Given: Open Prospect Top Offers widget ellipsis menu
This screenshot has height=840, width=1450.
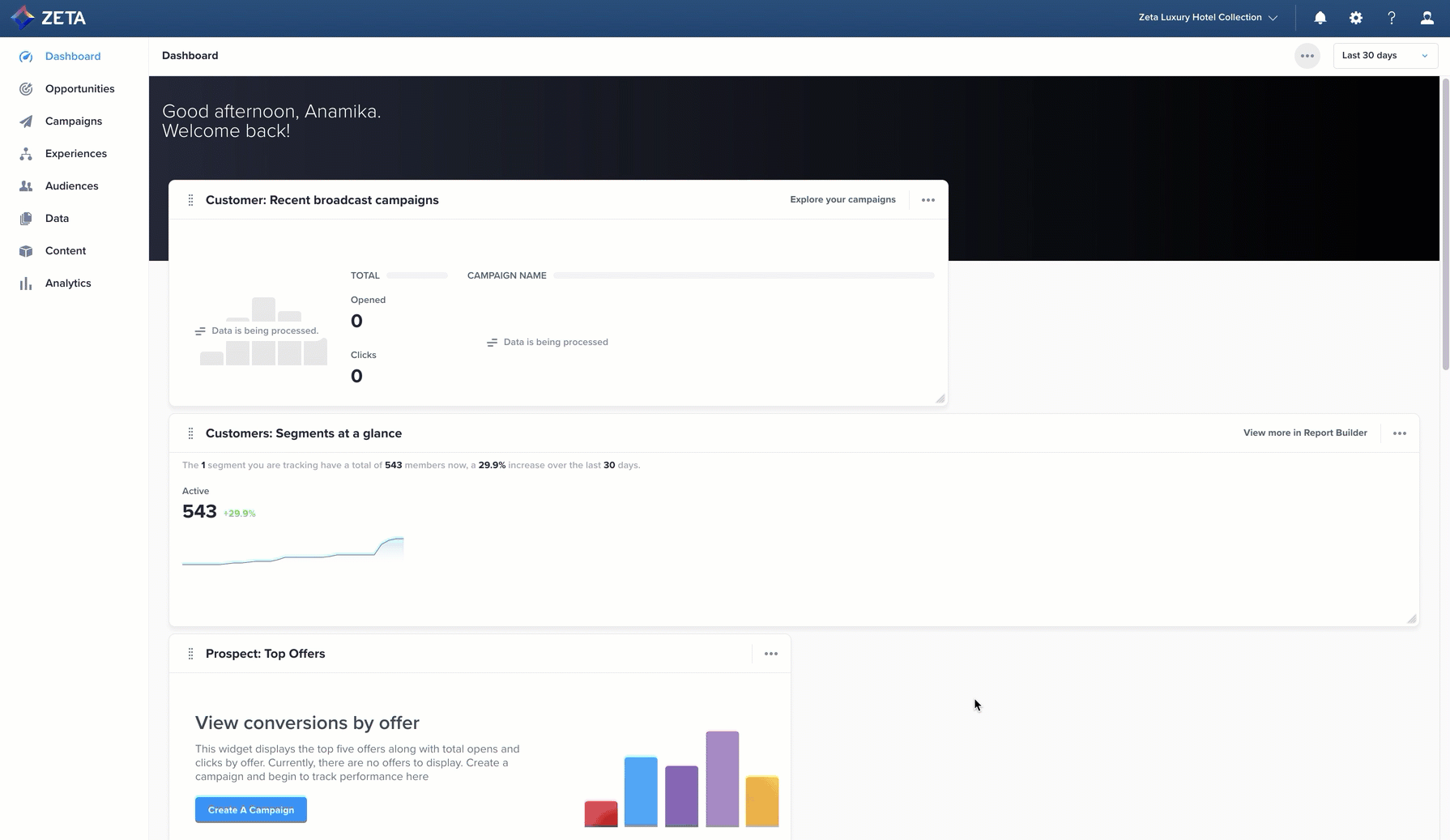Looking at the screenshot, I should pyautogui.click(x=770, y=654).
